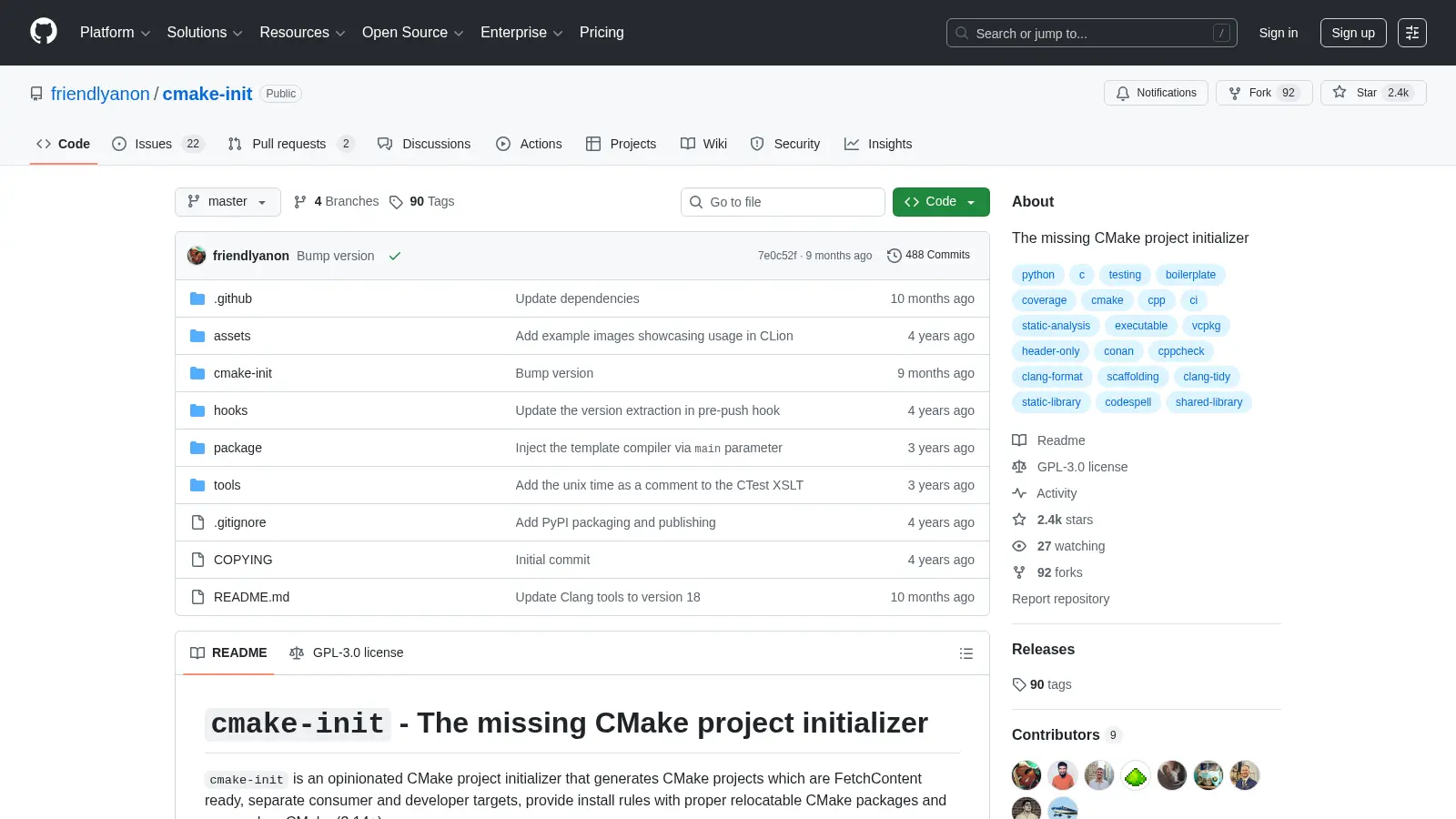Click the python topic tag
The height and width of the screenshot is (819, 1456).
[1037, 275]
